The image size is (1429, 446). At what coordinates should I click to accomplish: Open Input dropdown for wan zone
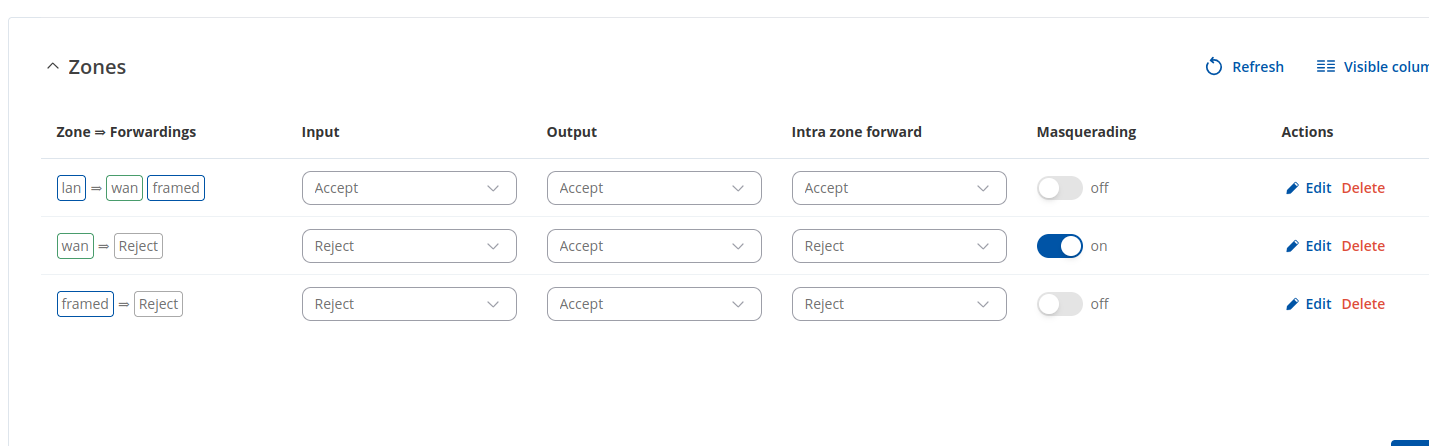coord(409,246)
